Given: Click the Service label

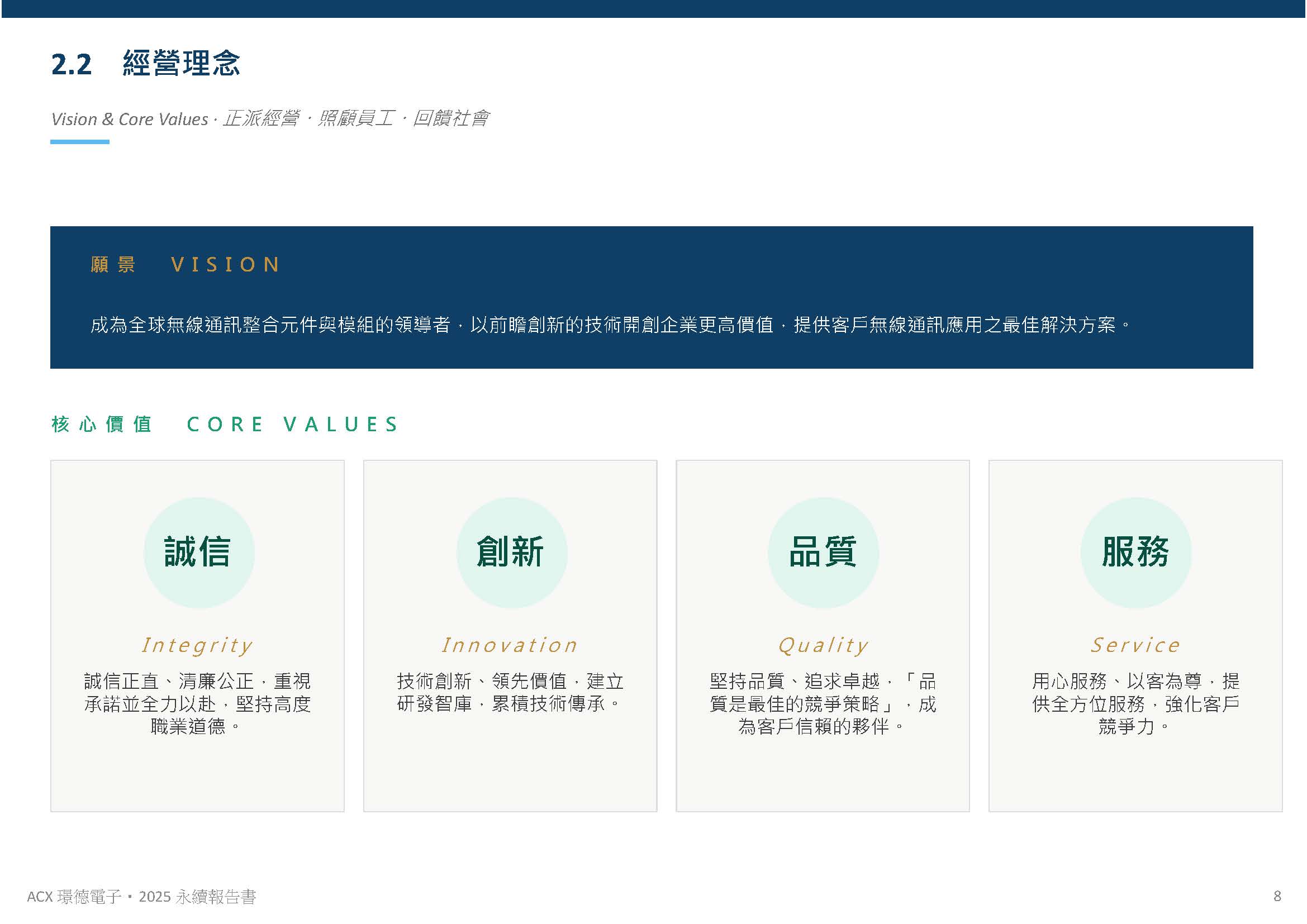Looking at the screenshot, I should [1135, 645].
